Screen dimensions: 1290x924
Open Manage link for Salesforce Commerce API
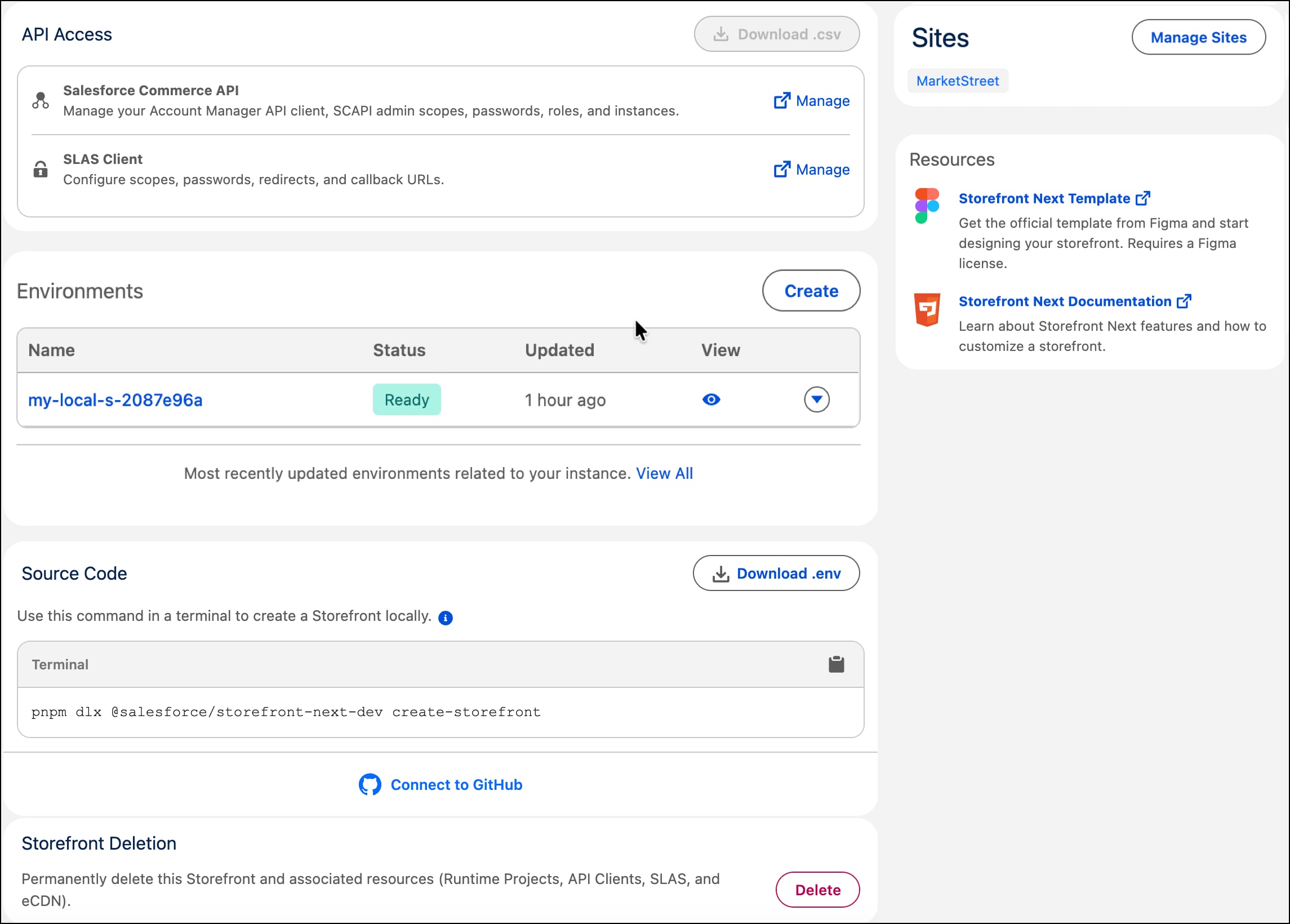(x=811, y=101)
